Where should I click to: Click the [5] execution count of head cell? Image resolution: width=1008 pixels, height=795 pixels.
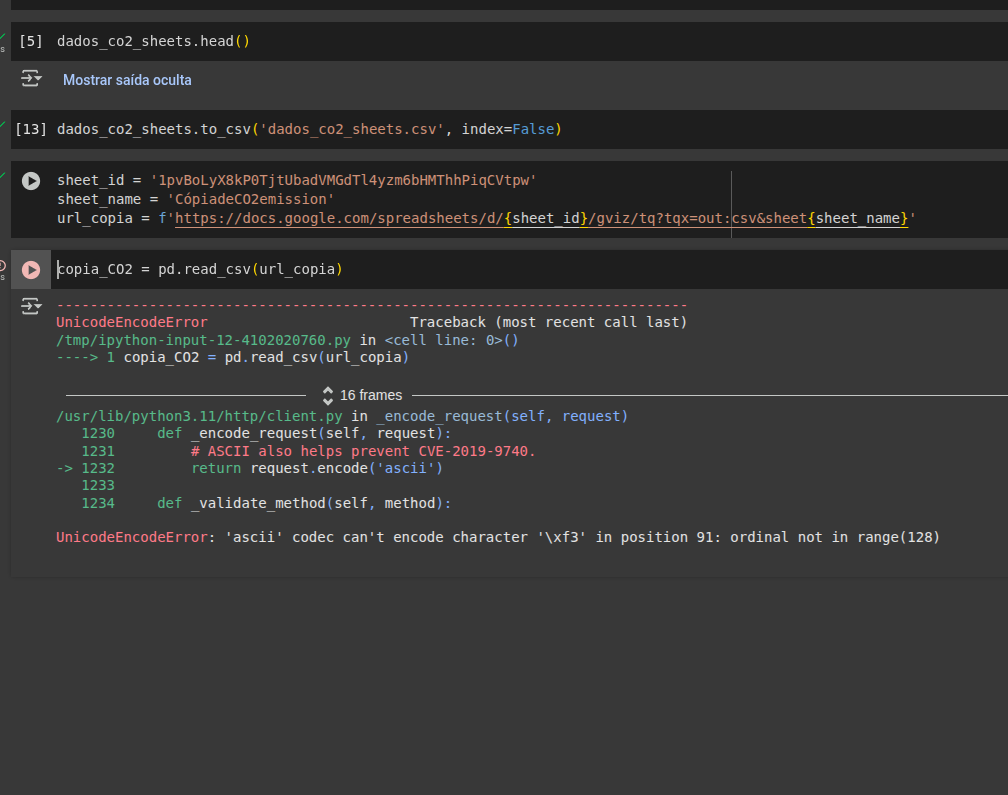pyautogui.click(x=31, y=41)
